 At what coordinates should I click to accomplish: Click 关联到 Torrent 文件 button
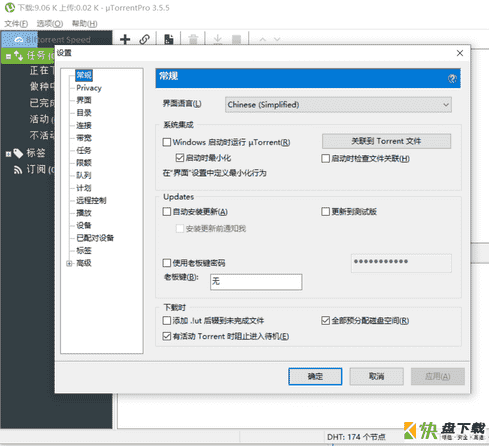[x=386, y=141]
